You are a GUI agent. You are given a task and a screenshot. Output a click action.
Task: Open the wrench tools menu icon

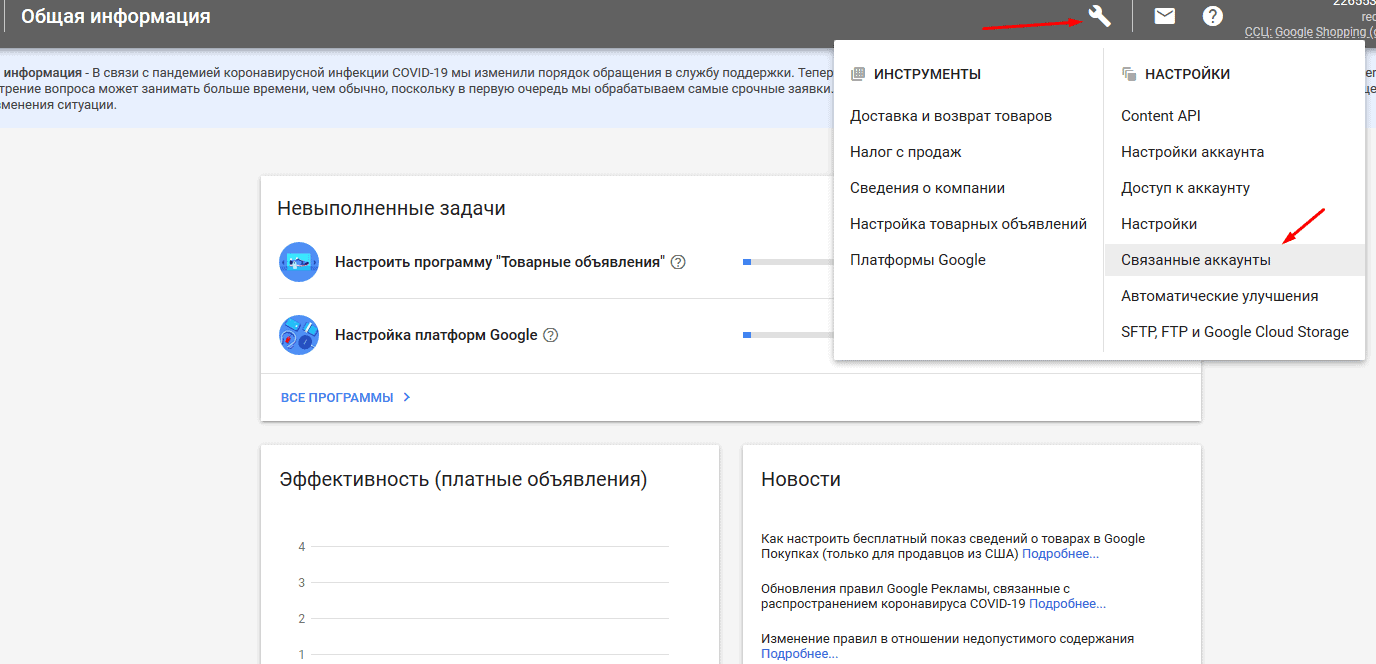click(x=1099, y=16)
